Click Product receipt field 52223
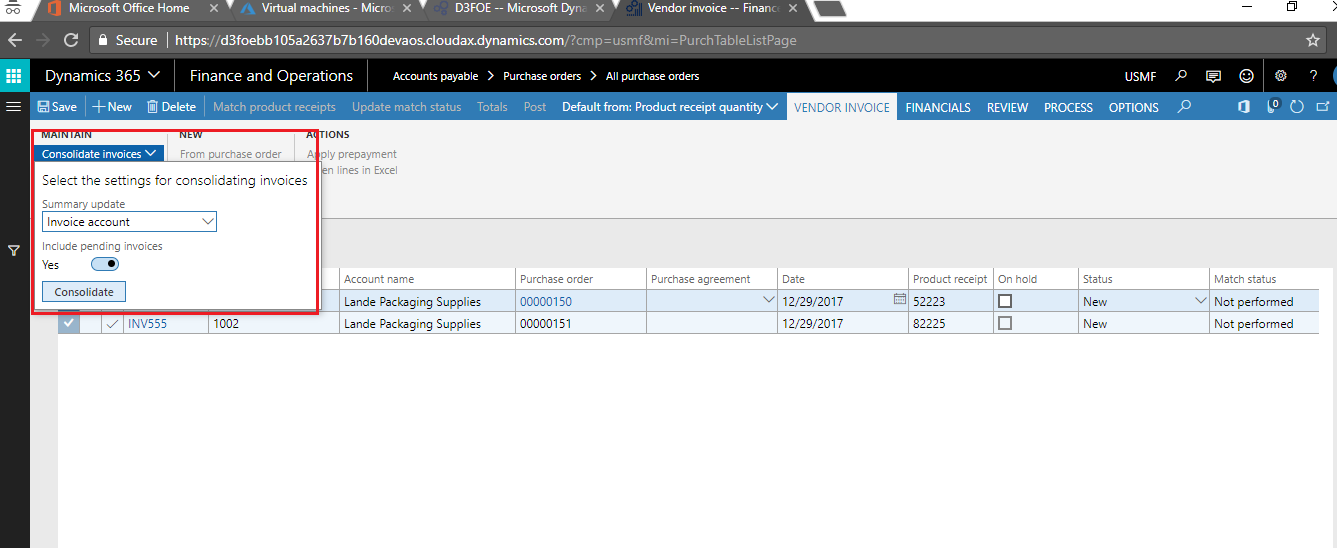 [x=950, y=301]
